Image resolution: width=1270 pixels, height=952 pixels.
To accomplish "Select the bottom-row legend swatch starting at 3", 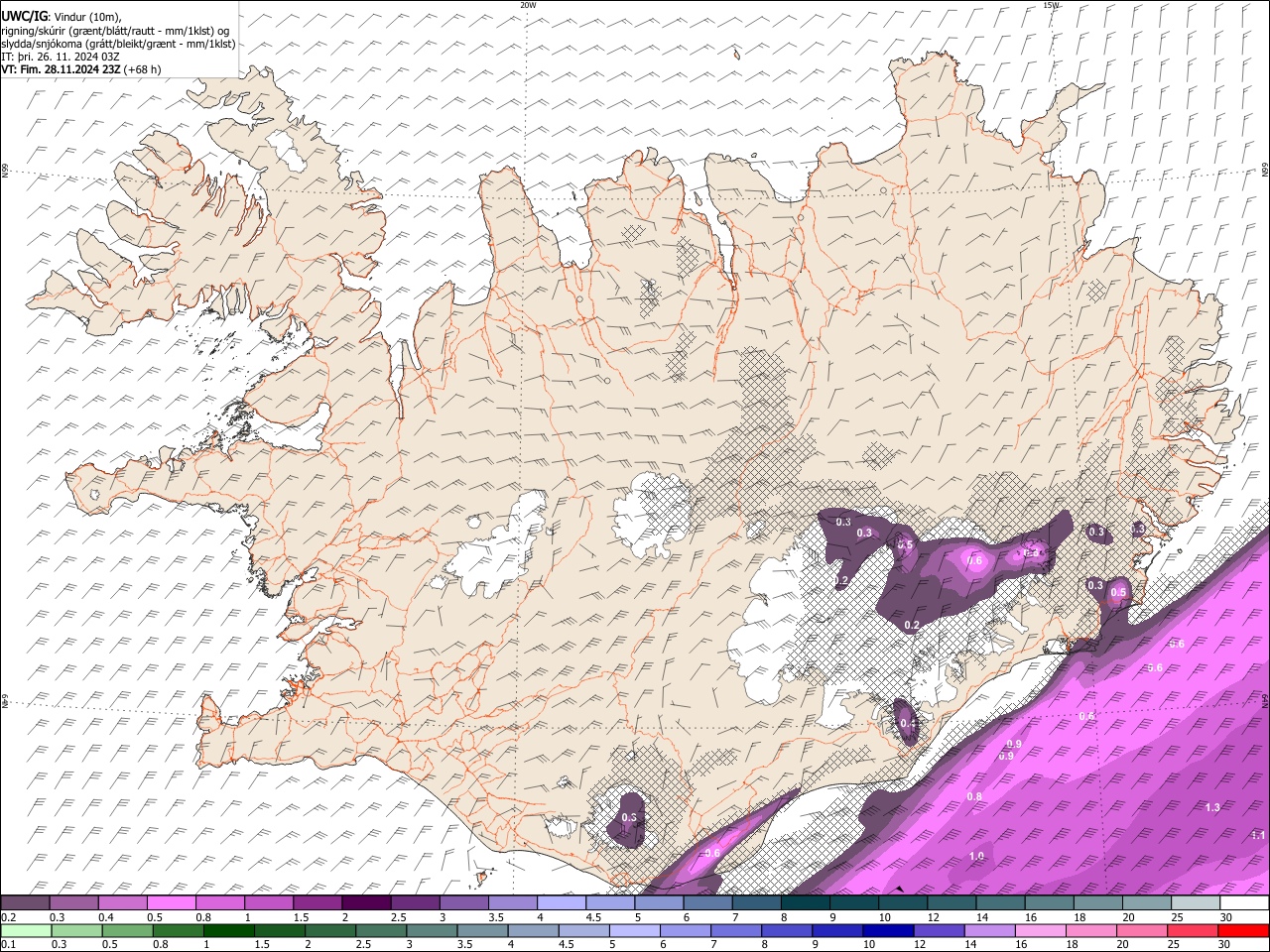I will [432, 930].
